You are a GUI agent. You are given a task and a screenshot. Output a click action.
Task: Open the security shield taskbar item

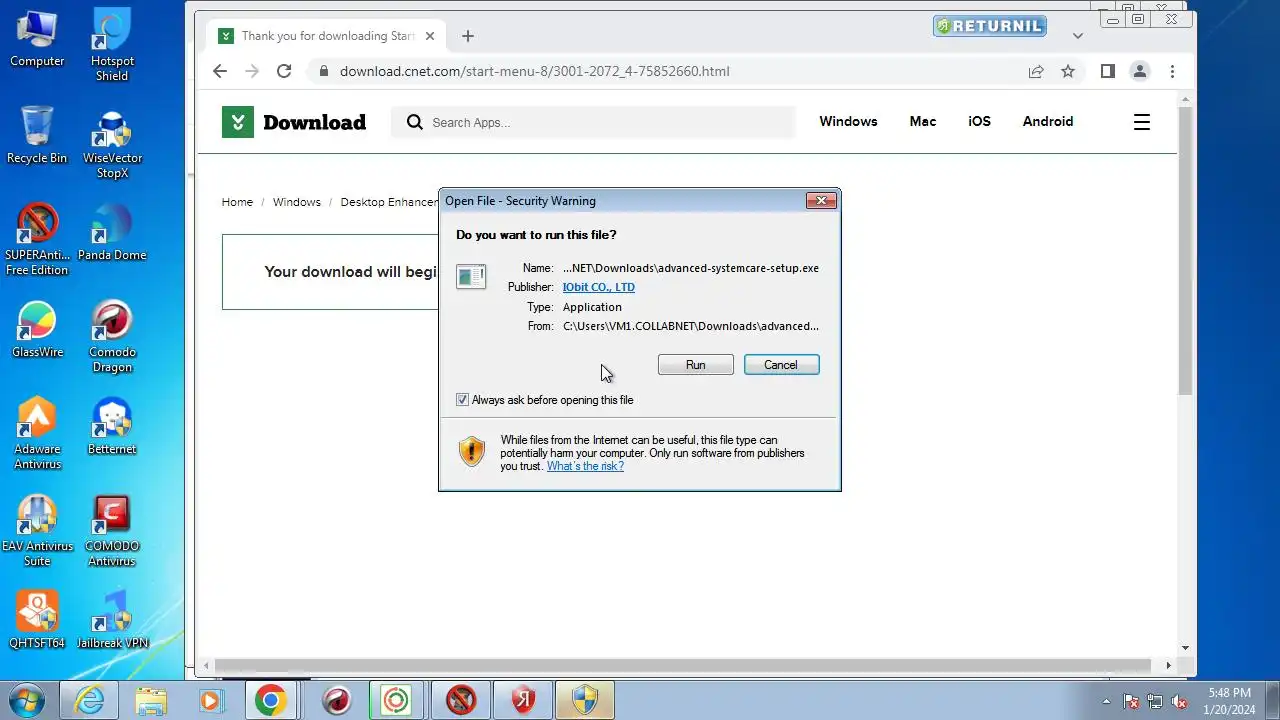coord(584,700)
